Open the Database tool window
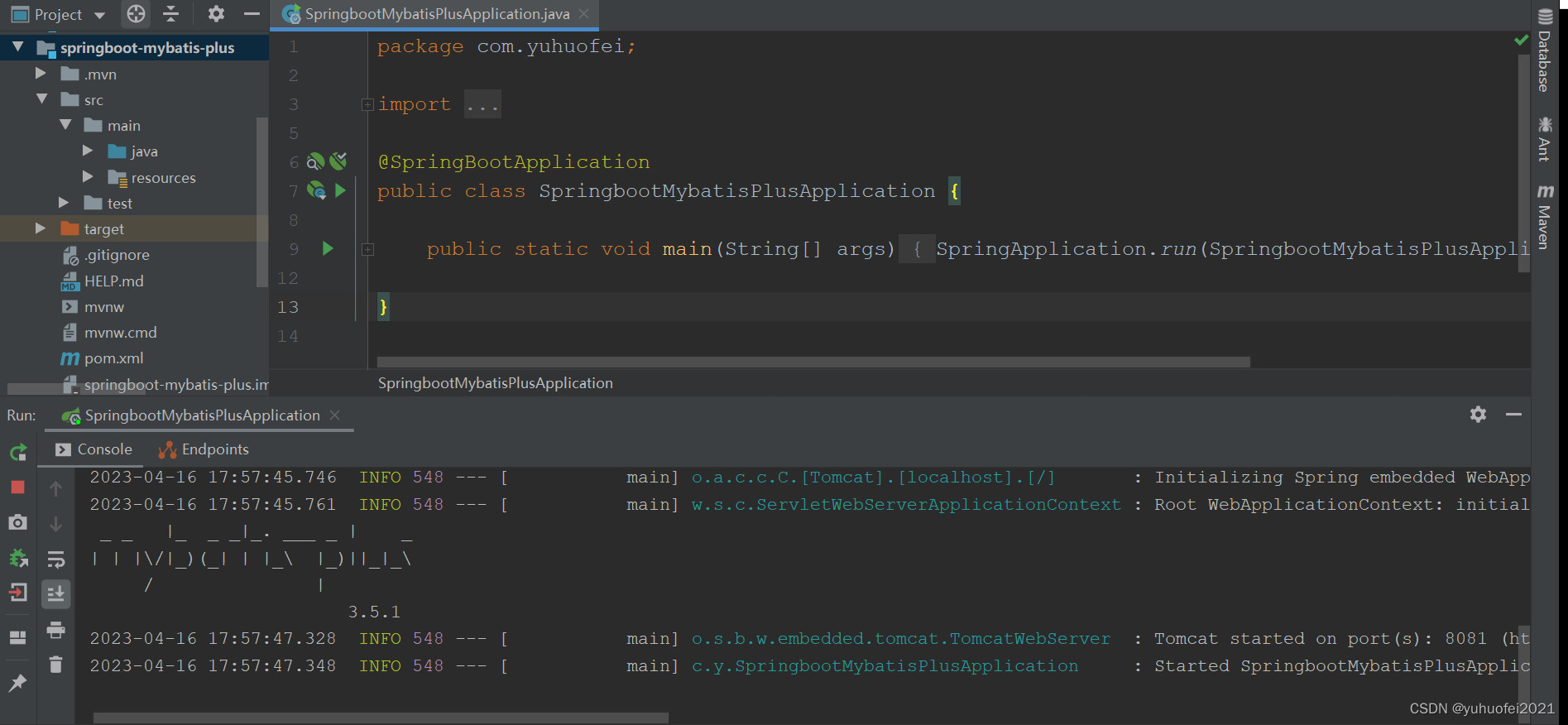1568x725 pixels. coord(1545,50)
